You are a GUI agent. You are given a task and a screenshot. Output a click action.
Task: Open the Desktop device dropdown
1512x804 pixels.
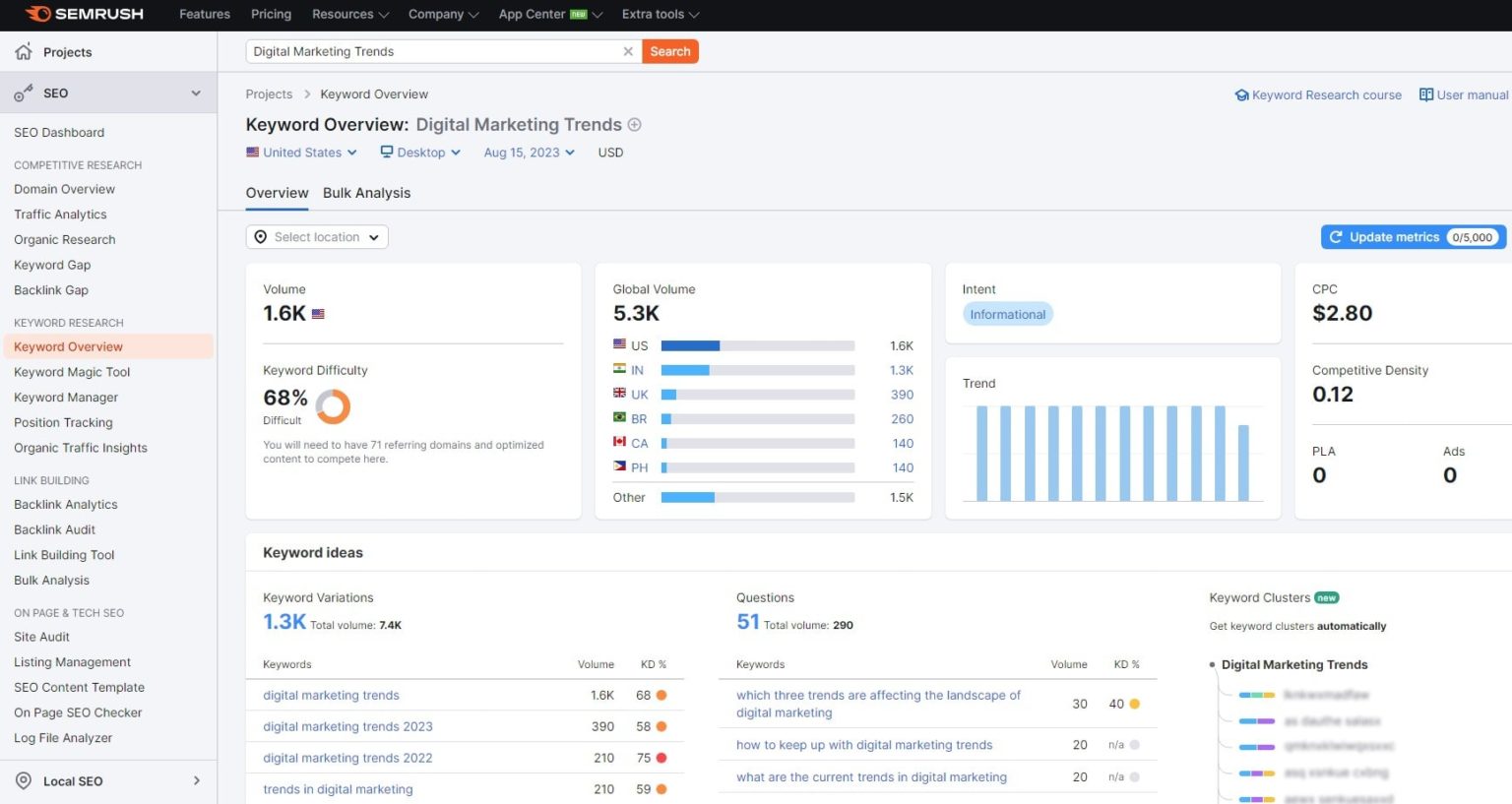point(420,153)
